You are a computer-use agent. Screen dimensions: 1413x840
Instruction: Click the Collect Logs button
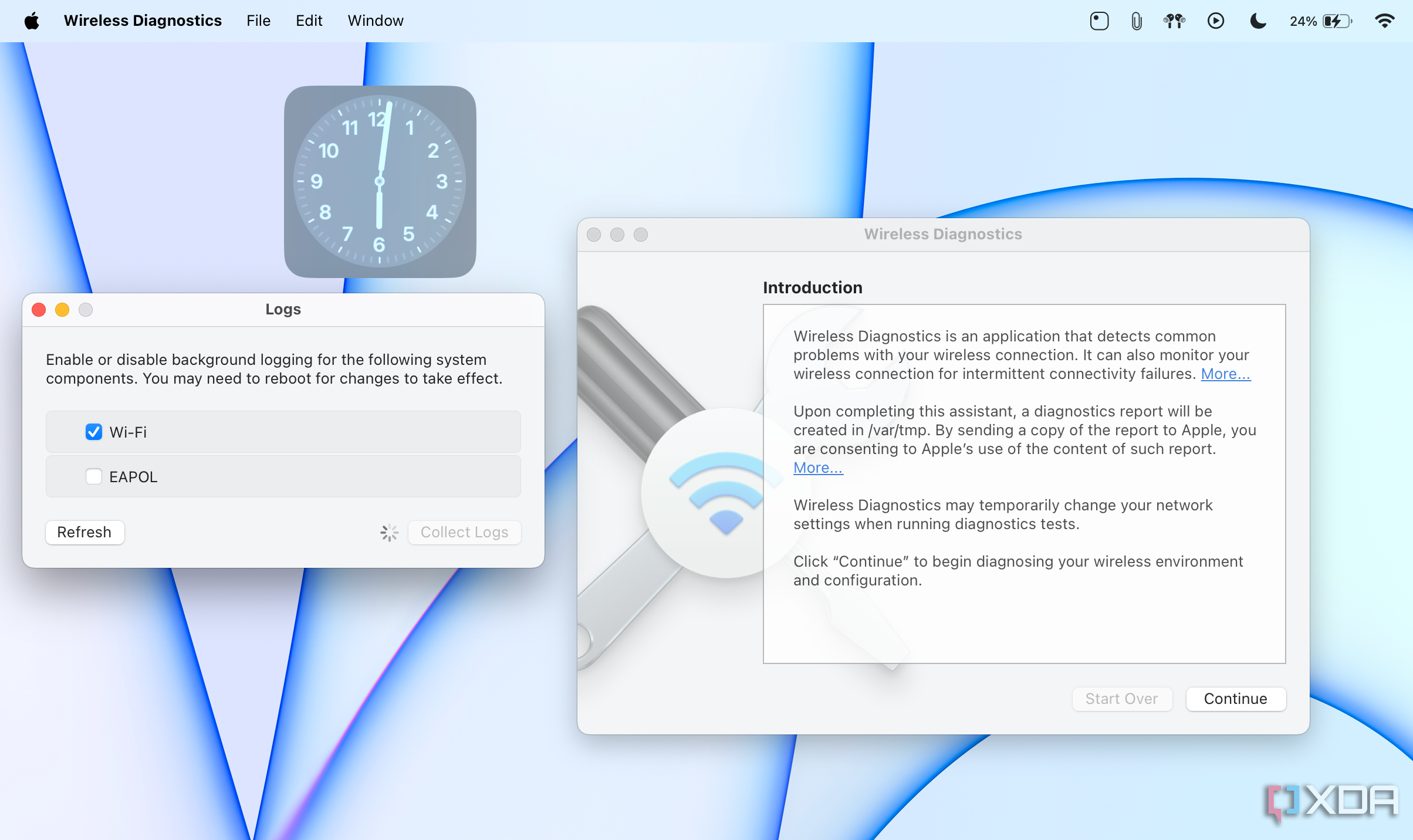pos(464,532)
